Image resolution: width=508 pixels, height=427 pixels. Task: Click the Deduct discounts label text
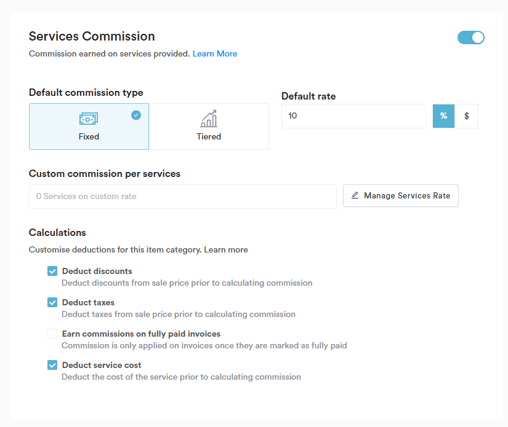click(97, 271)
